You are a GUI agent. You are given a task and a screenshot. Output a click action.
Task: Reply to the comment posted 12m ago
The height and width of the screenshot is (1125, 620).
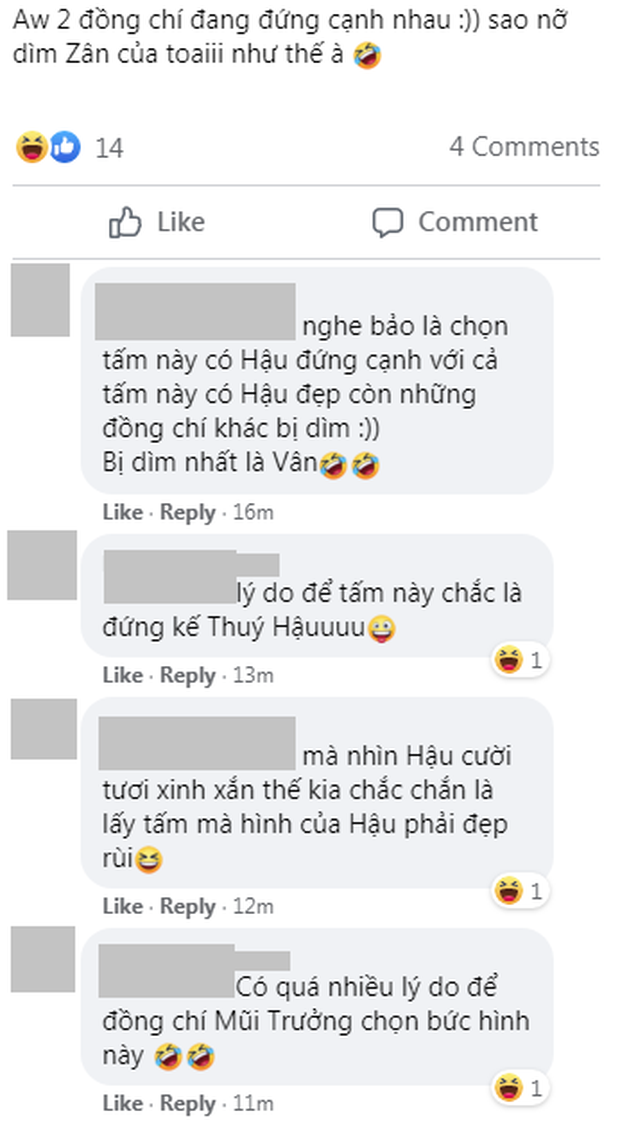[x=188, y=906]
